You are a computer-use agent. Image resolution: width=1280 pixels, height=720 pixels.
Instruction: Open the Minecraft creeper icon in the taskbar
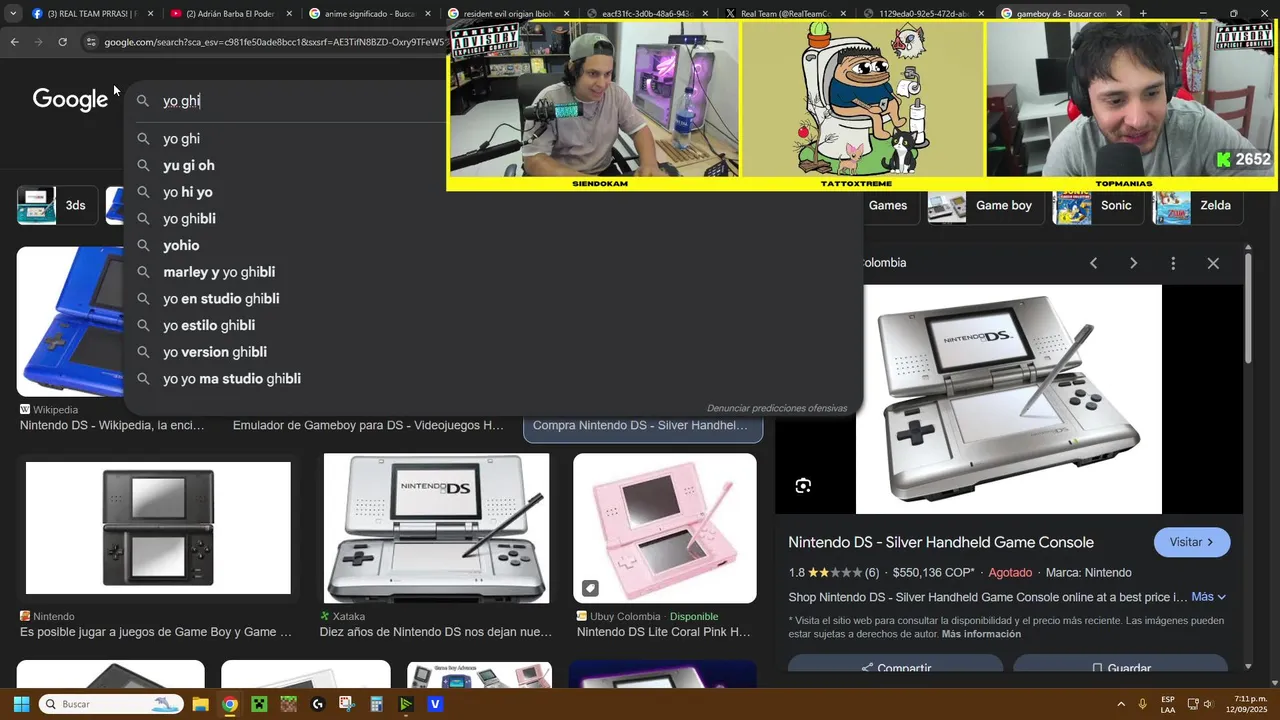pos(259,704)
